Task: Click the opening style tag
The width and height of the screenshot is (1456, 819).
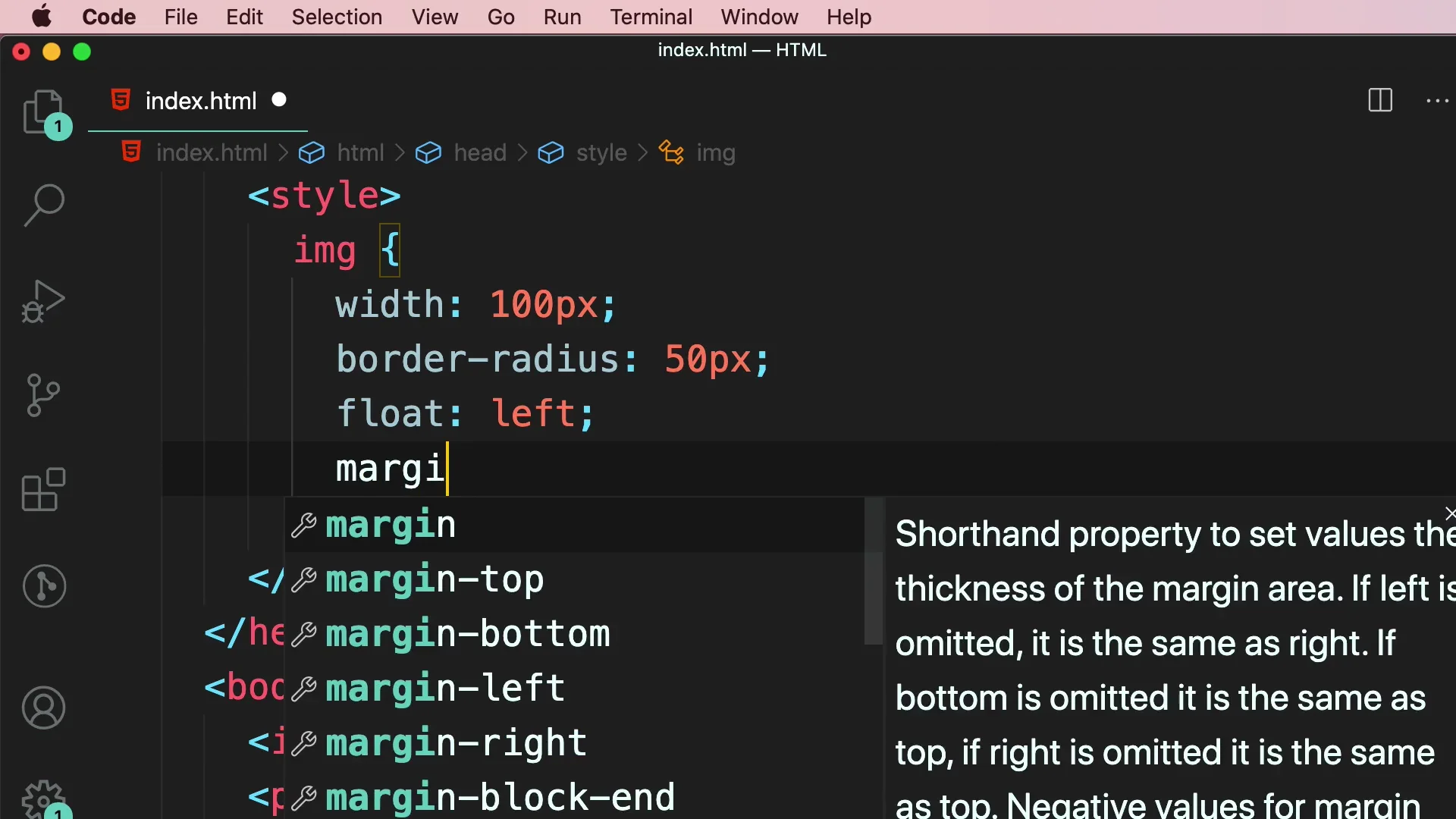Action: click(x=324, y=196)
